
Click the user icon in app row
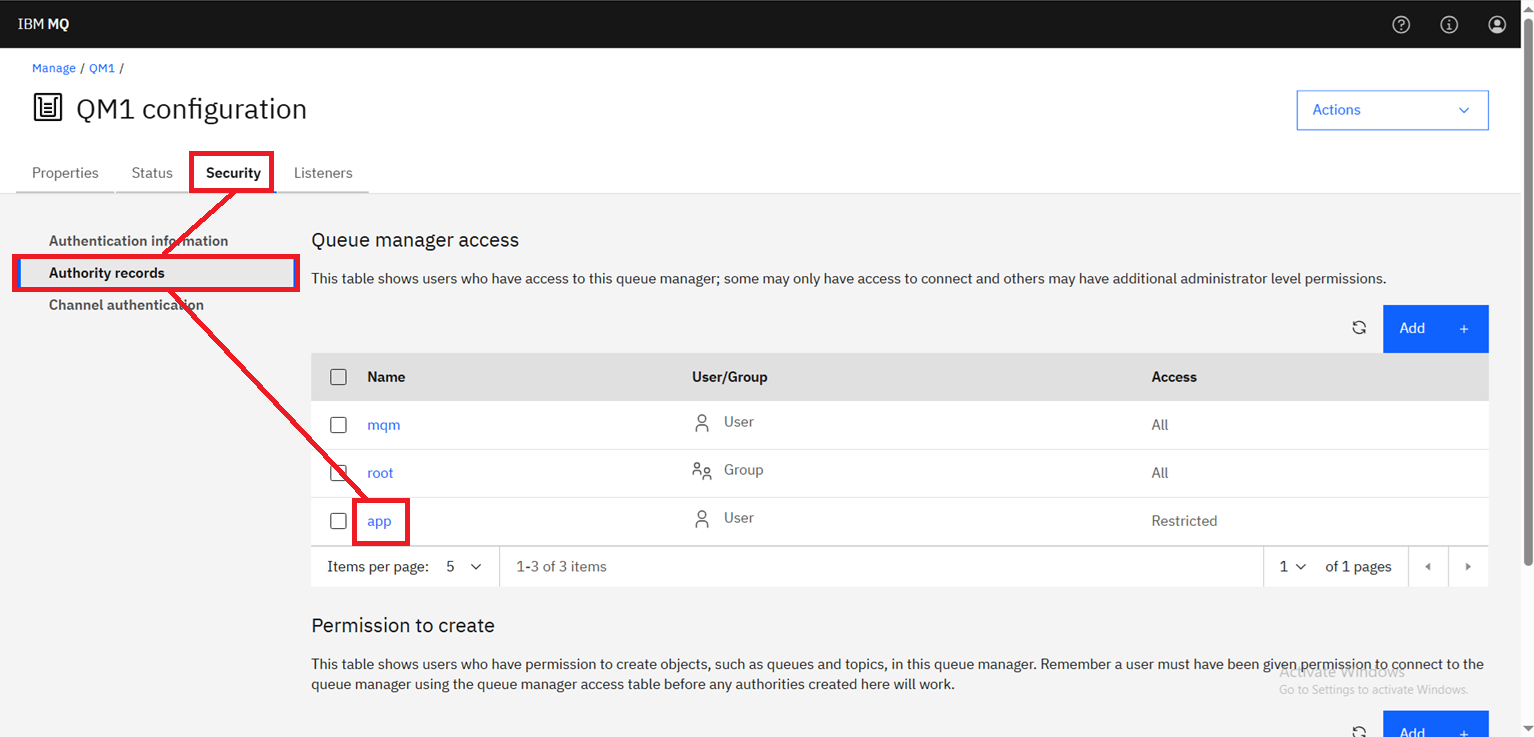pos(702,519)
